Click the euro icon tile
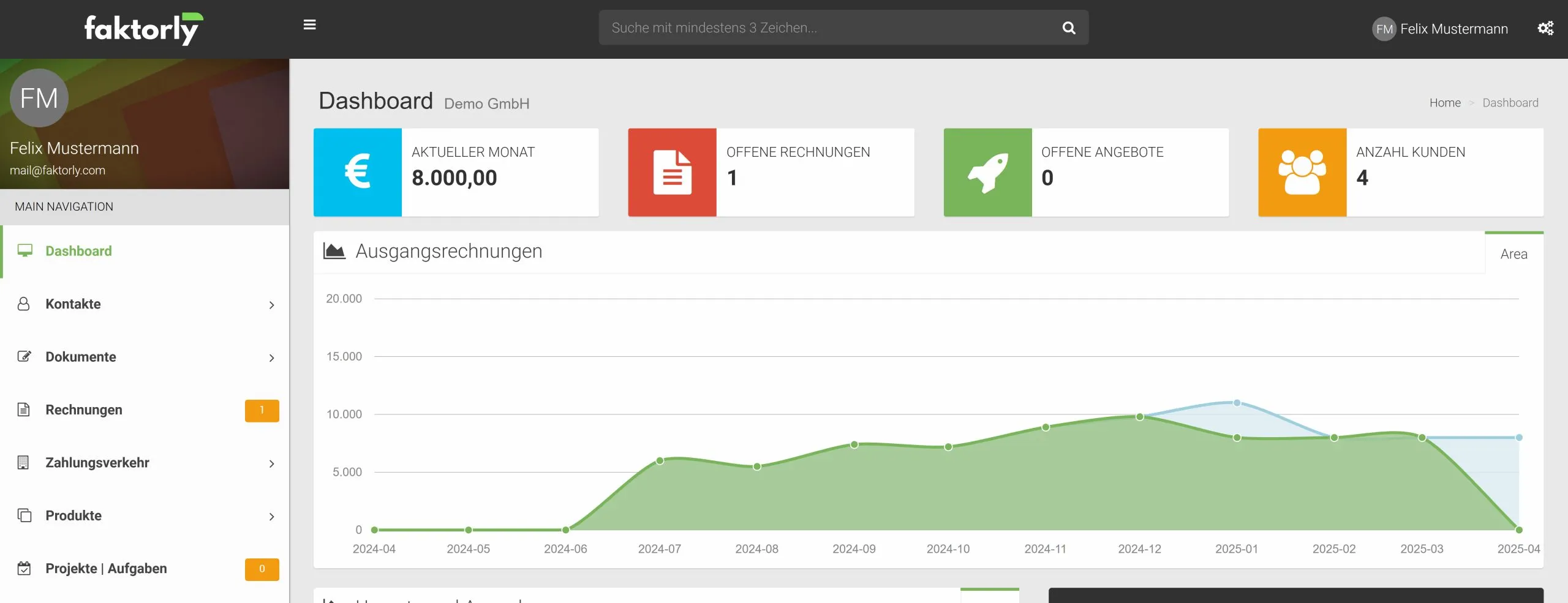 click(x=358, y=172)
